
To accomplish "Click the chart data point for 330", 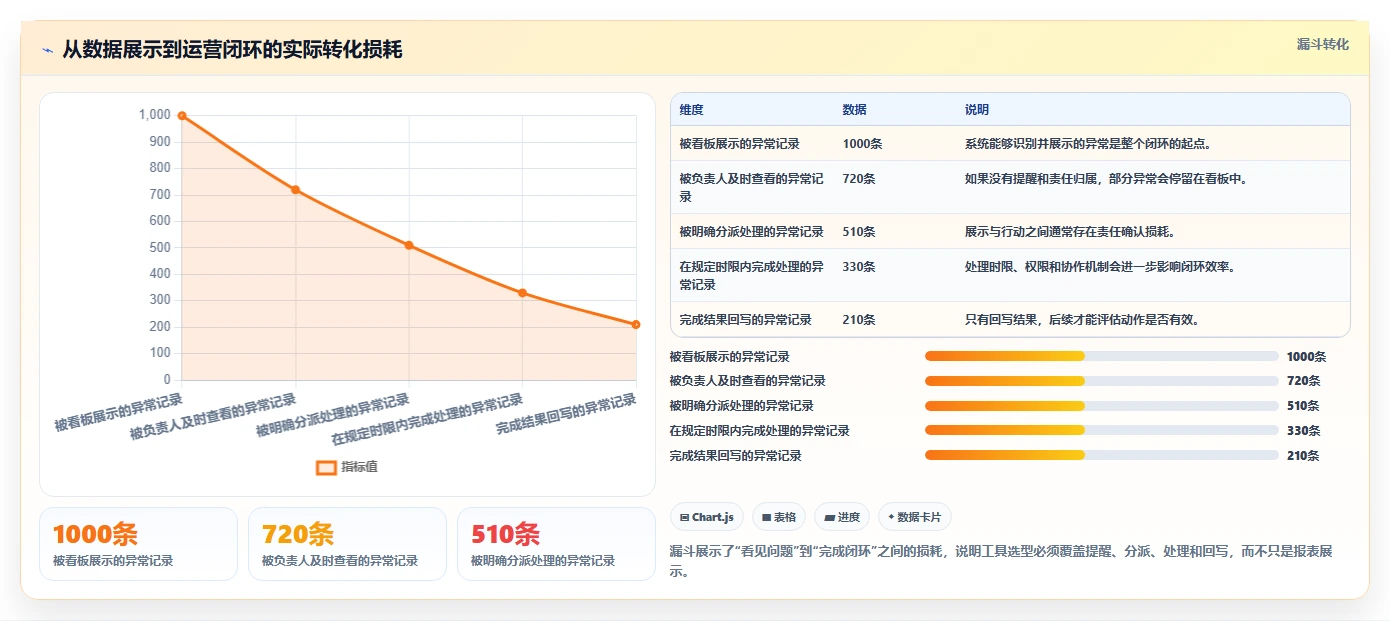I will coord(522,293).
